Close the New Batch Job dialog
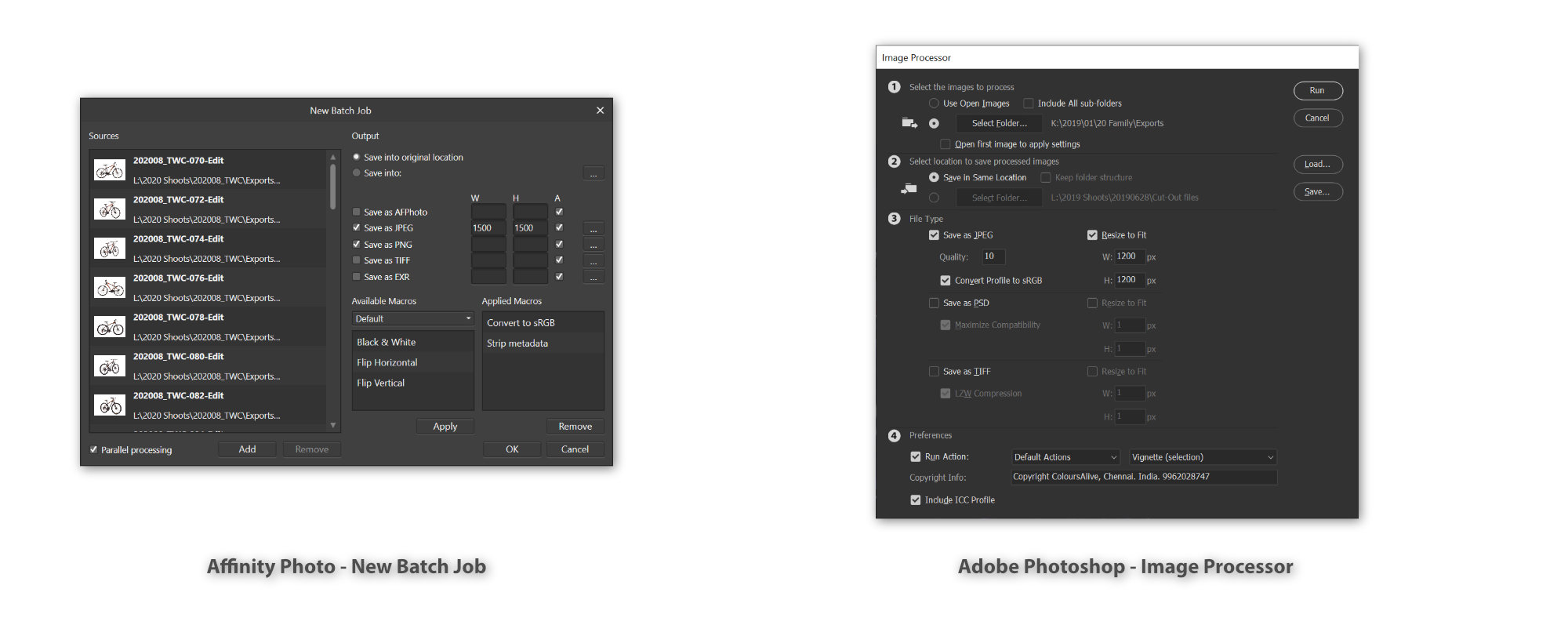Image resolution: width=1568 pixels, height=625 pixels. pos(600,111)
